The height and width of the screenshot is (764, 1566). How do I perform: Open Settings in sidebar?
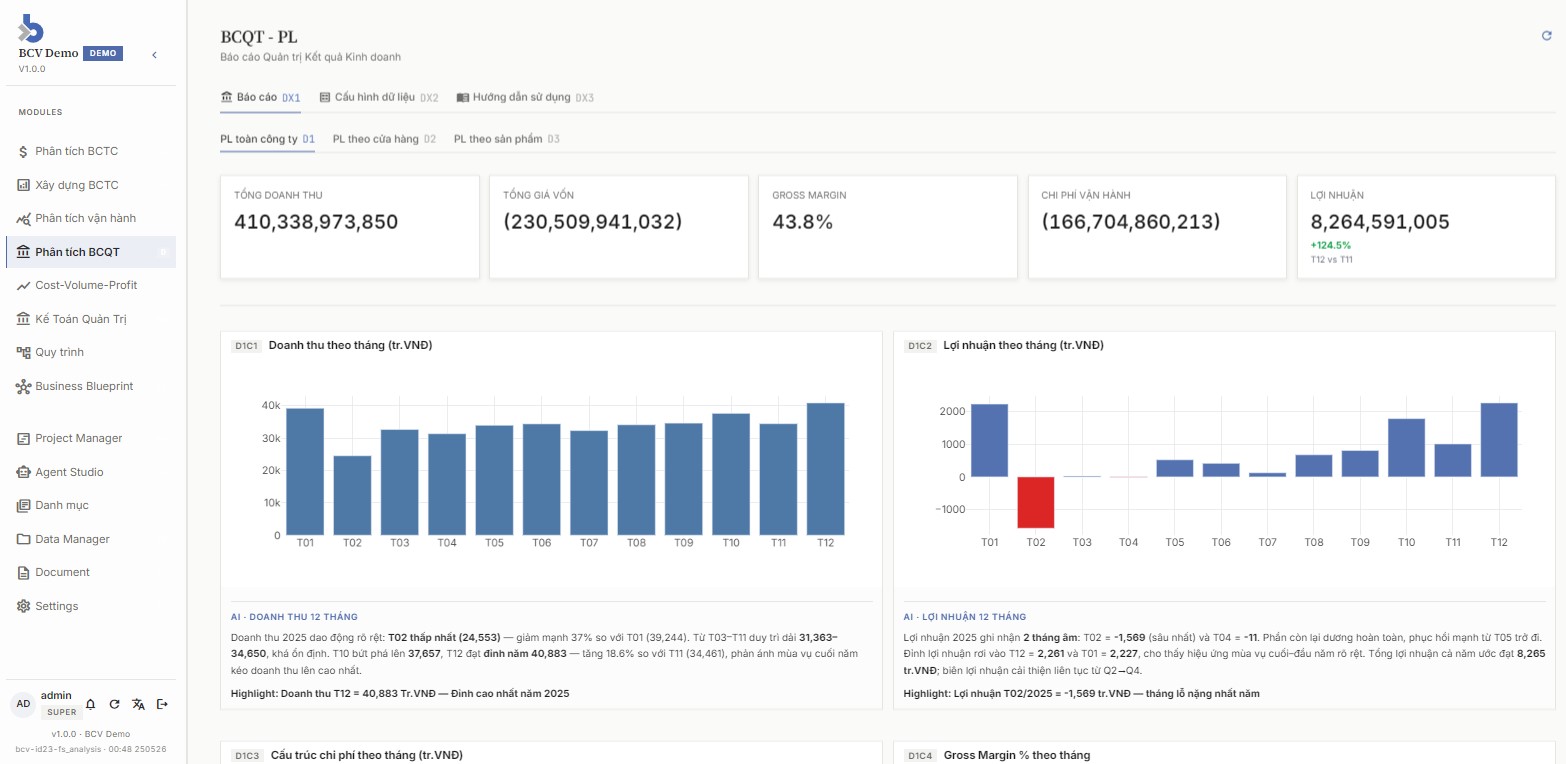point(91,606)
